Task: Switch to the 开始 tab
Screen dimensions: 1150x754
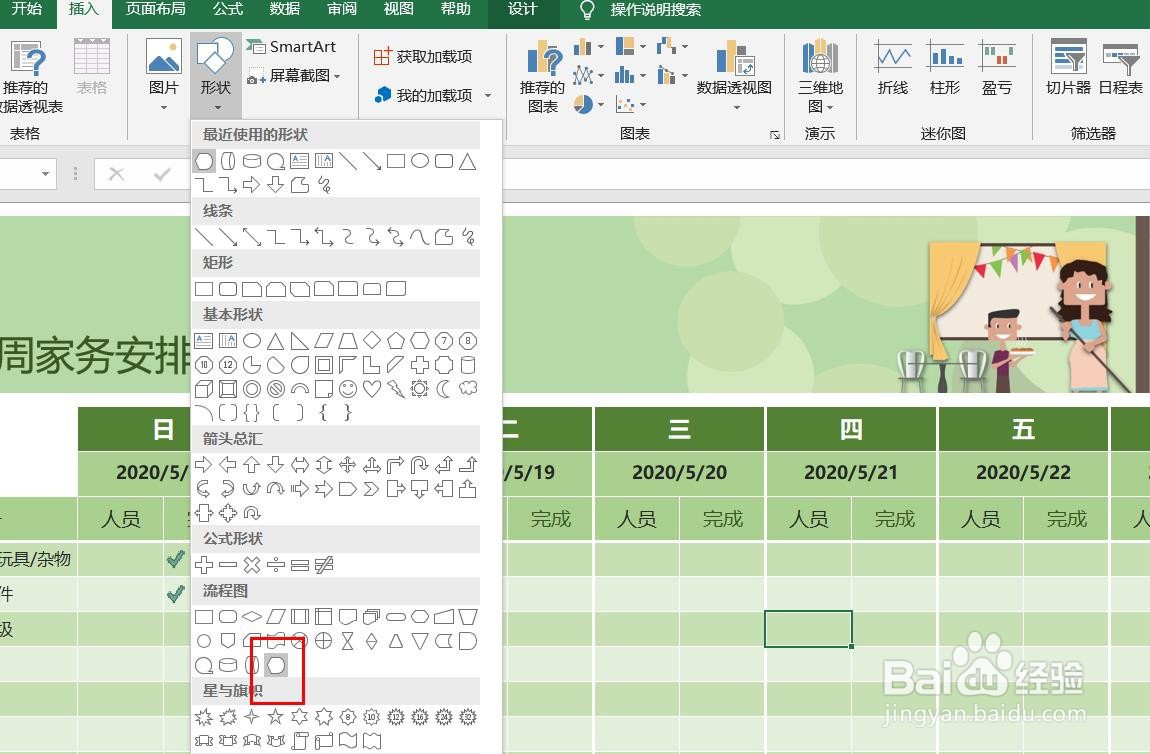Action: pos(27,9)
